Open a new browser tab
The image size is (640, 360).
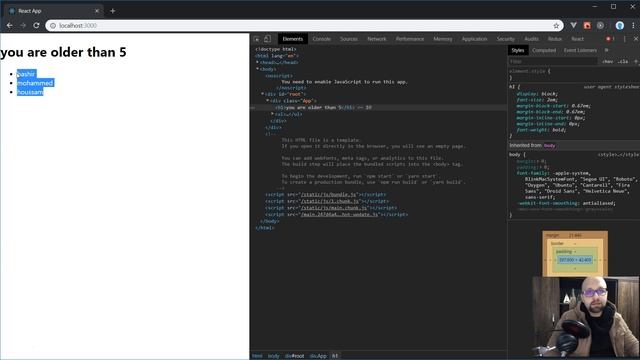point(113,11)
